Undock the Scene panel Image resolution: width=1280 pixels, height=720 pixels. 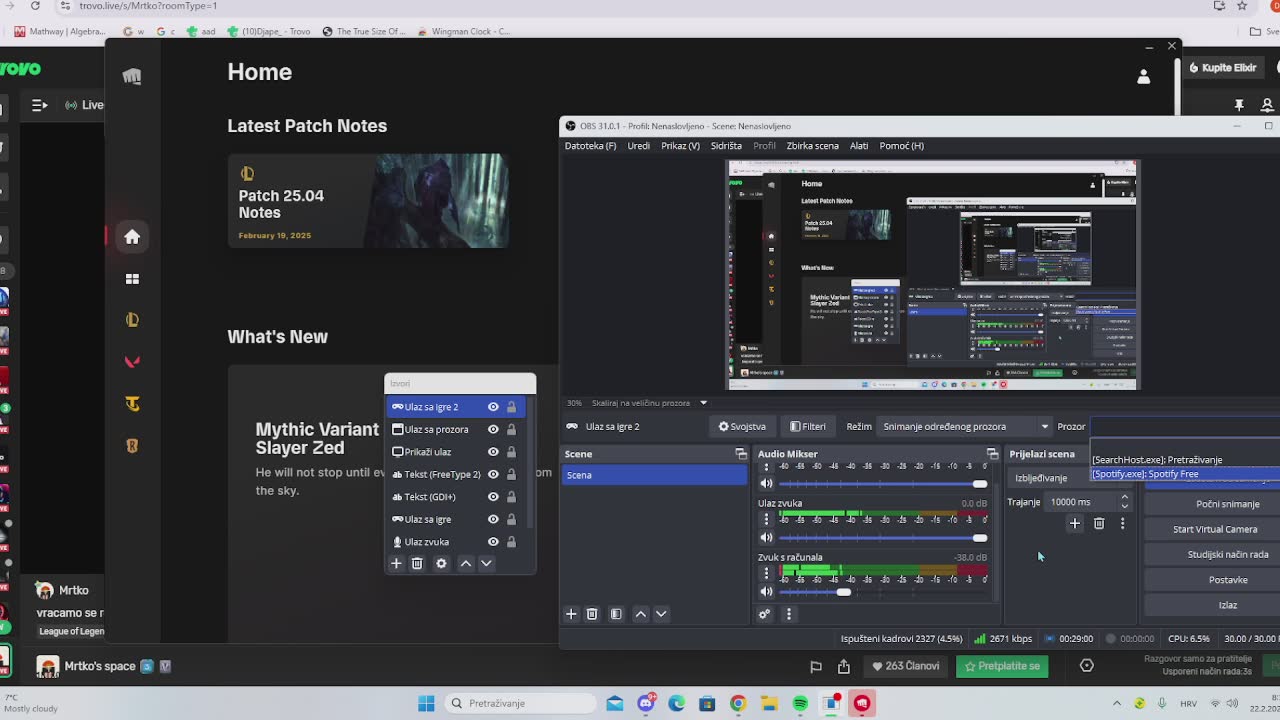tap(741, 454)
